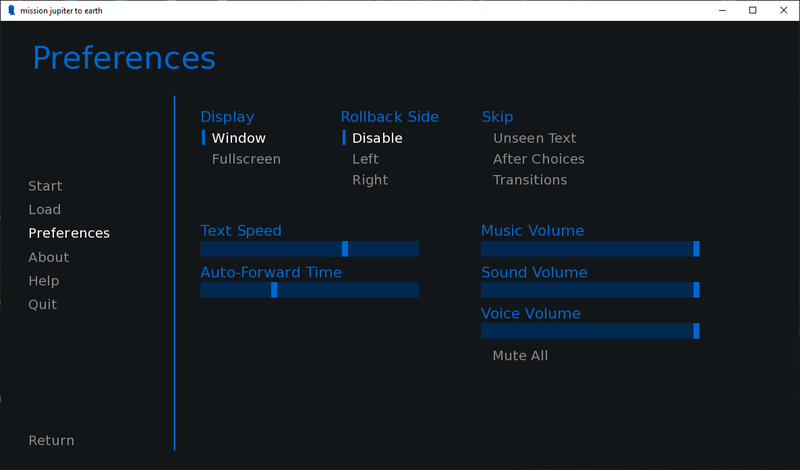
Task: Open the Load screen
Action: (45, 210)
